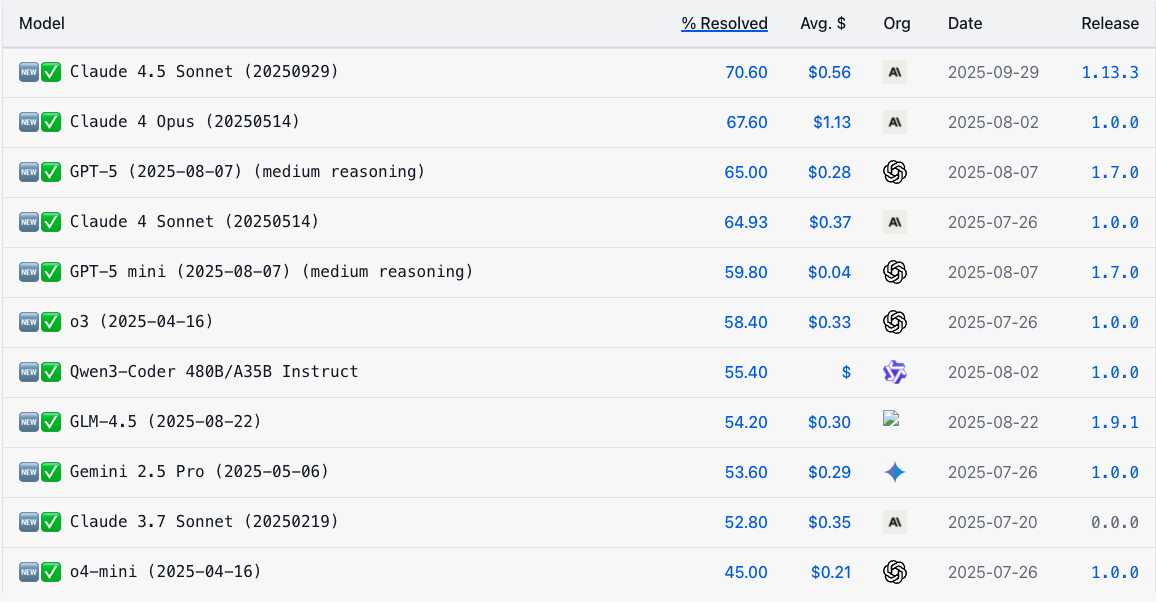Click the green checkmark beside GPT-5 mini

pyautogui.click(x=52, y=272)
